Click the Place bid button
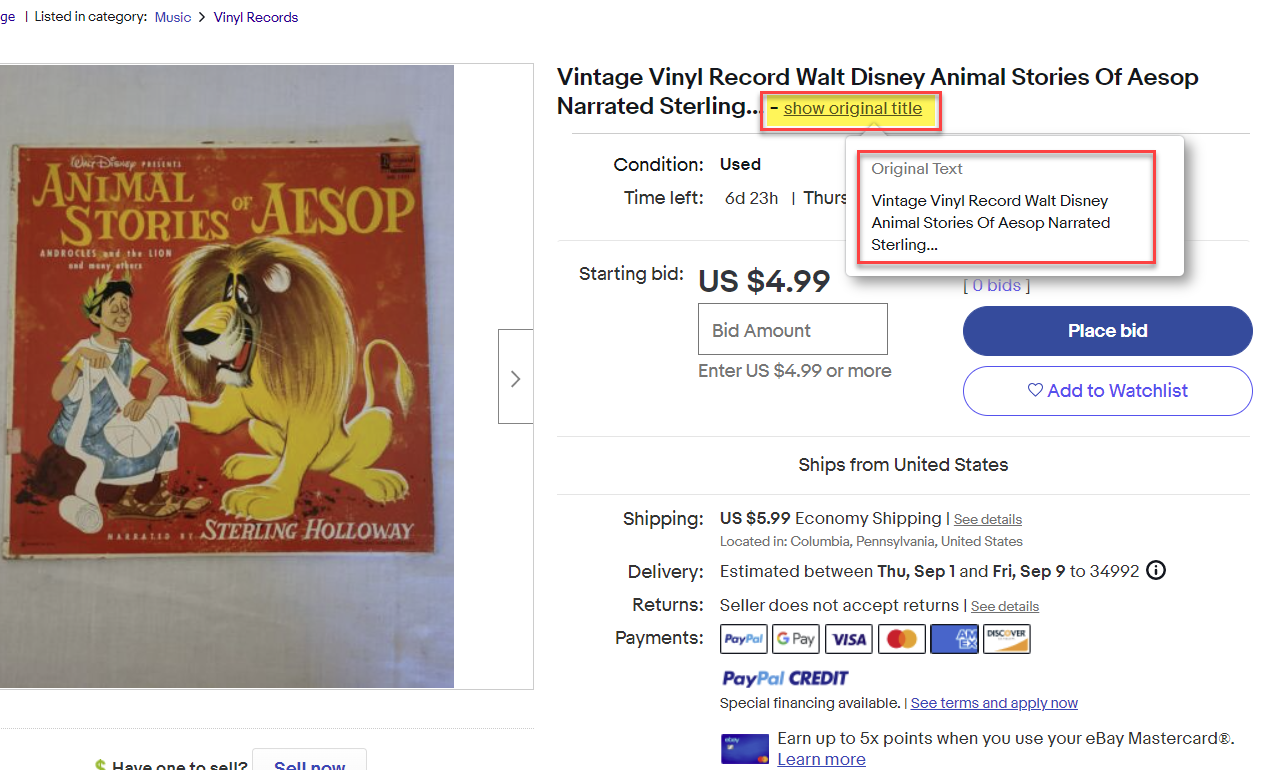 click(1107, 331)
